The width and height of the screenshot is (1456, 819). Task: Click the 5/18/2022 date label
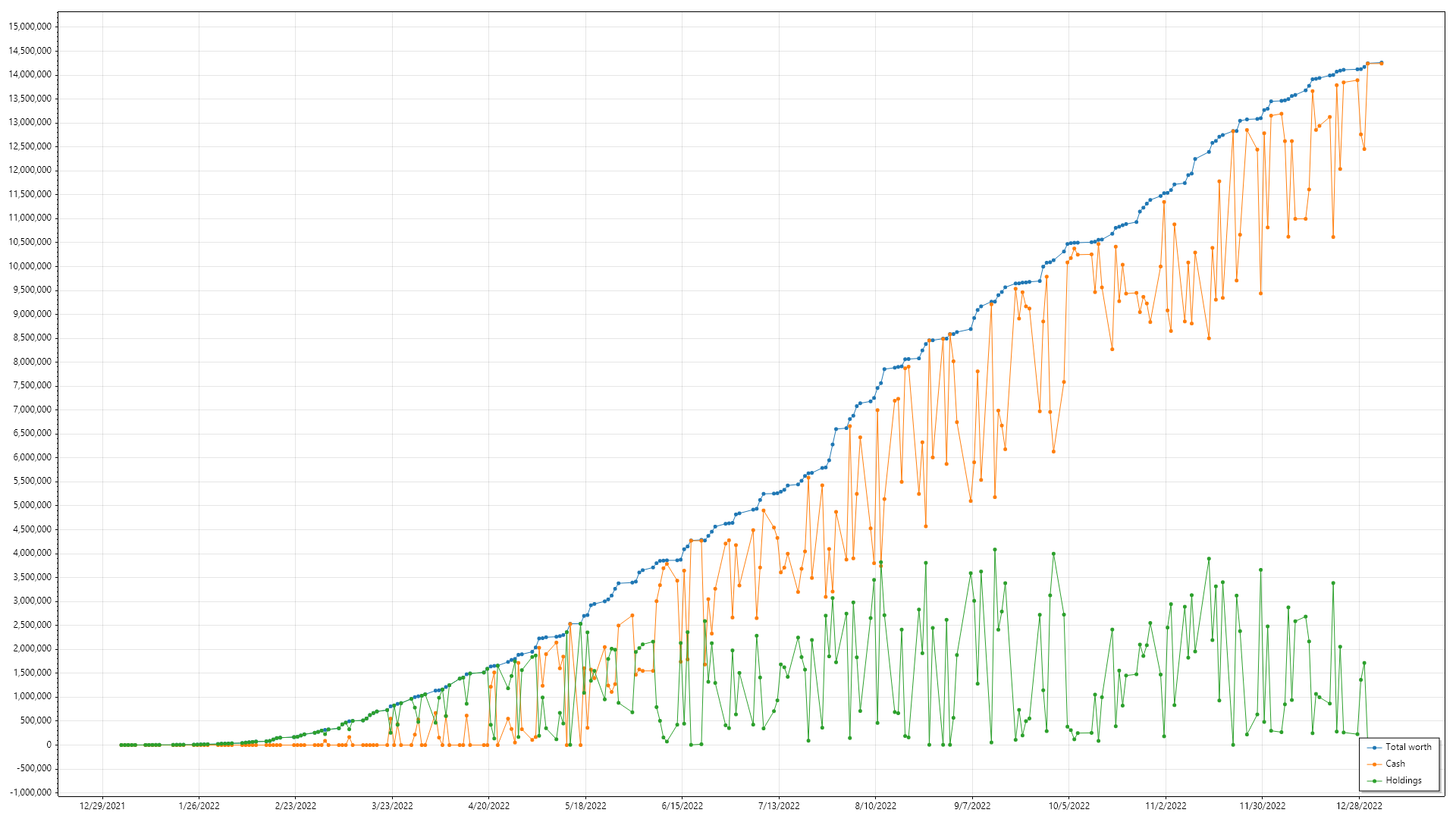click(585, 806)
